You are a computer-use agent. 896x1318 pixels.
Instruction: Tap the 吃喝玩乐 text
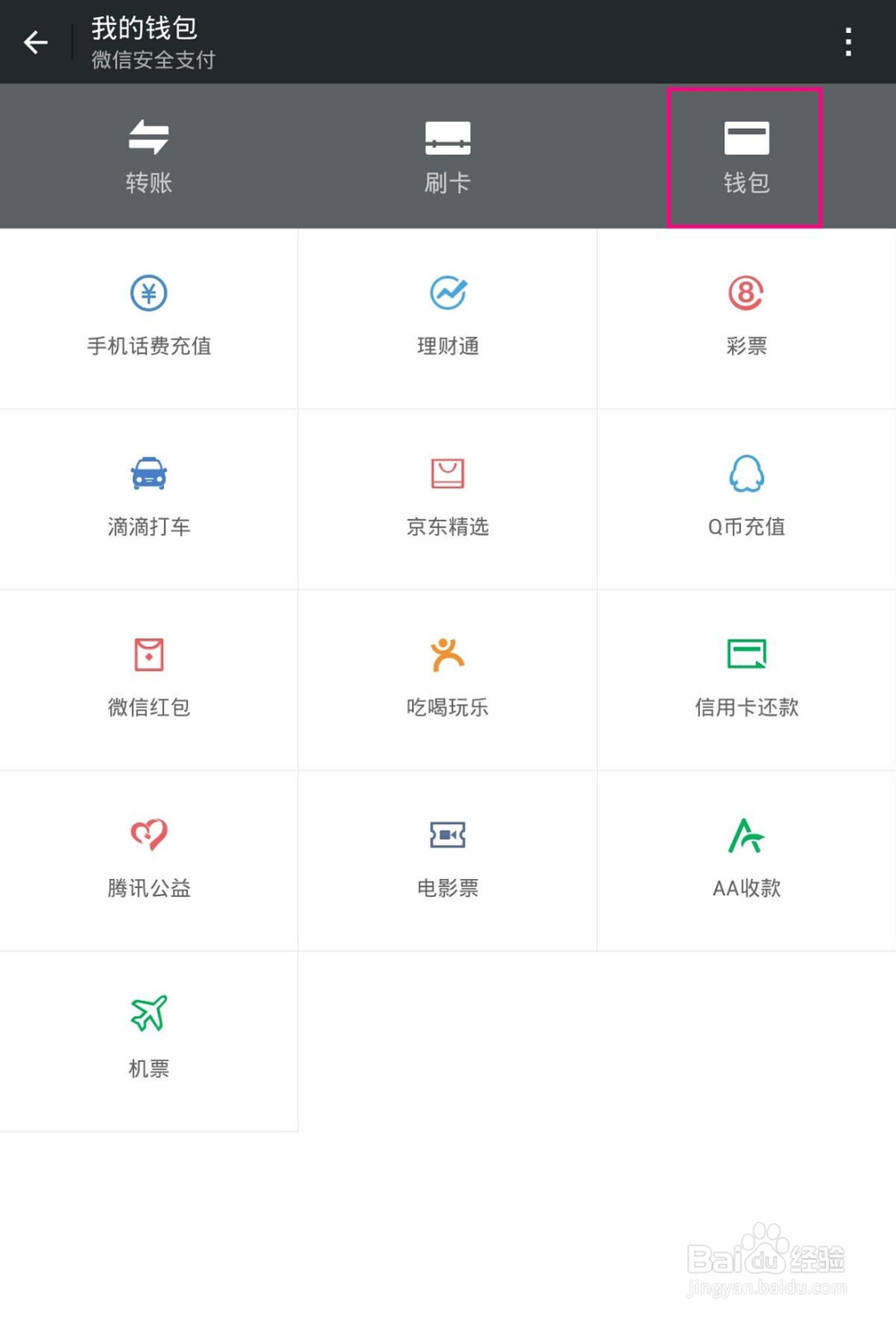tap(447, 707)
